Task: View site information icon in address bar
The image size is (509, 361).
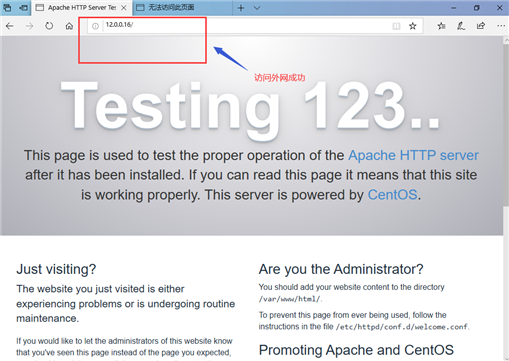Action: click(x=95, y=26)
